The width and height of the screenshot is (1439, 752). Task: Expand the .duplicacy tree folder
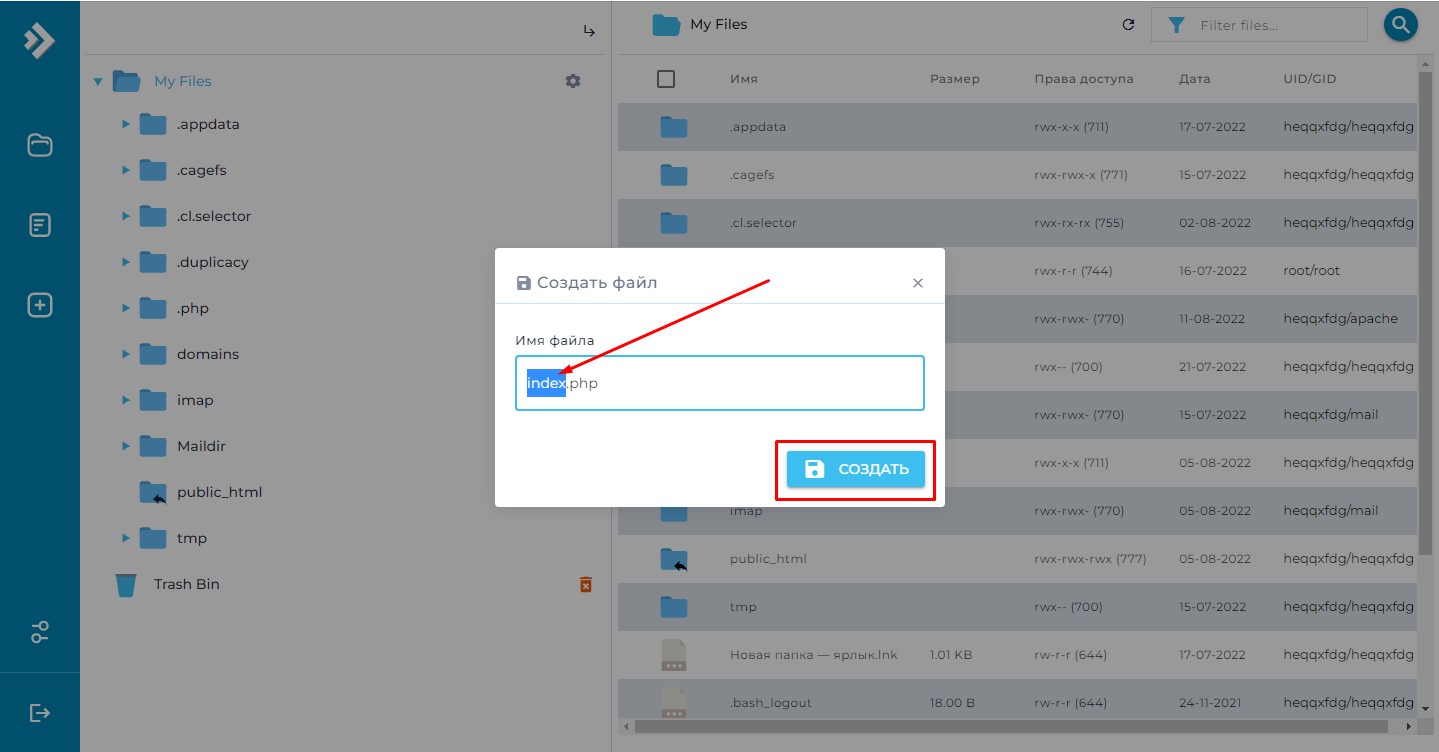[126, 262]
